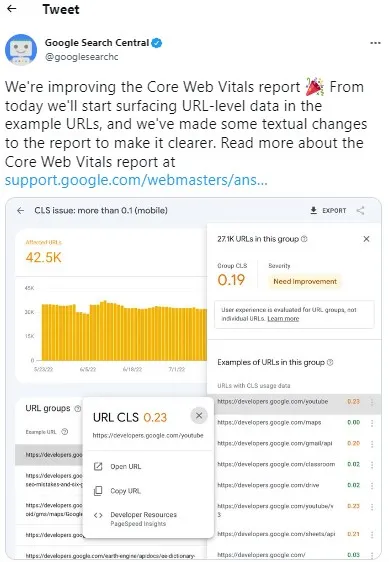Click Google Search Central's robot avatar
This screenshot has height=562, width=389.
click(x=21, y=49)
